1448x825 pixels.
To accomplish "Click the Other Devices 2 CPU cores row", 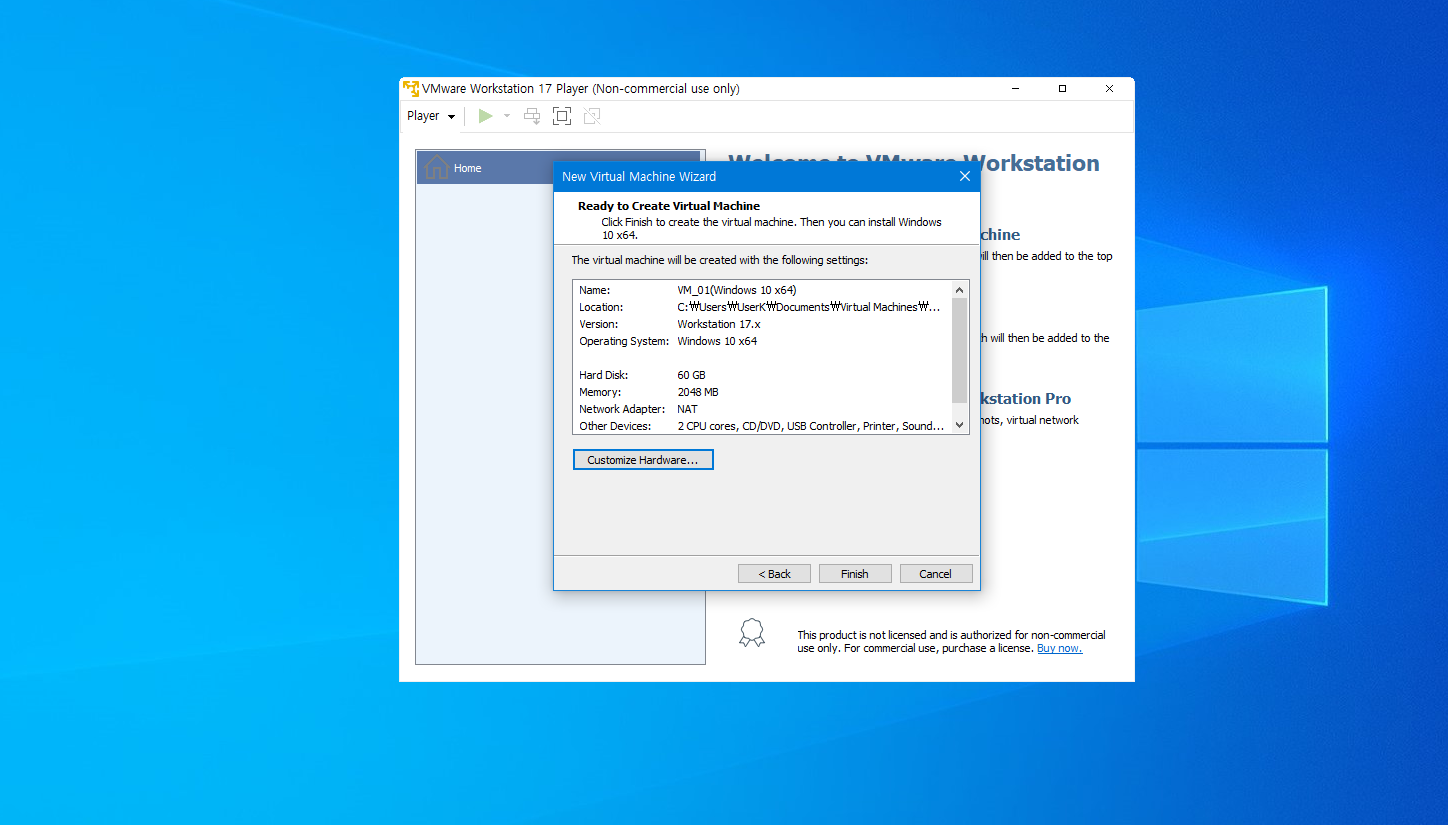I will click(763, 426).
